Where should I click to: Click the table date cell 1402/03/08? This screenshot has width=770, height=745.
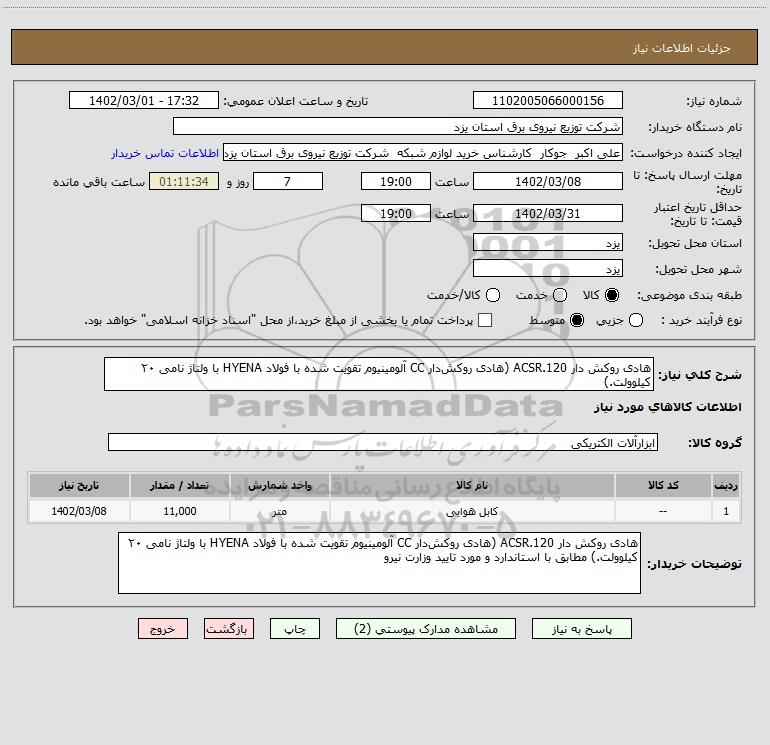click(79, 511)
